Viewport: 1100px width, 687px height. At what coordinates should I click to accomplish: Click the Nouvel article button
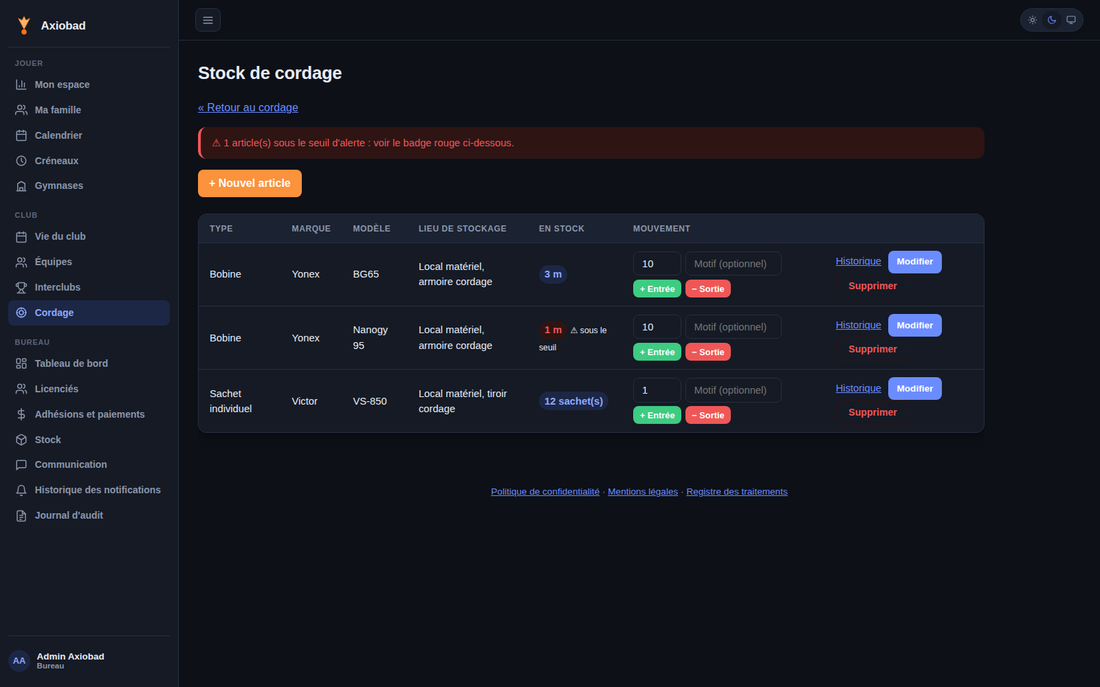[x=250, y=183]
